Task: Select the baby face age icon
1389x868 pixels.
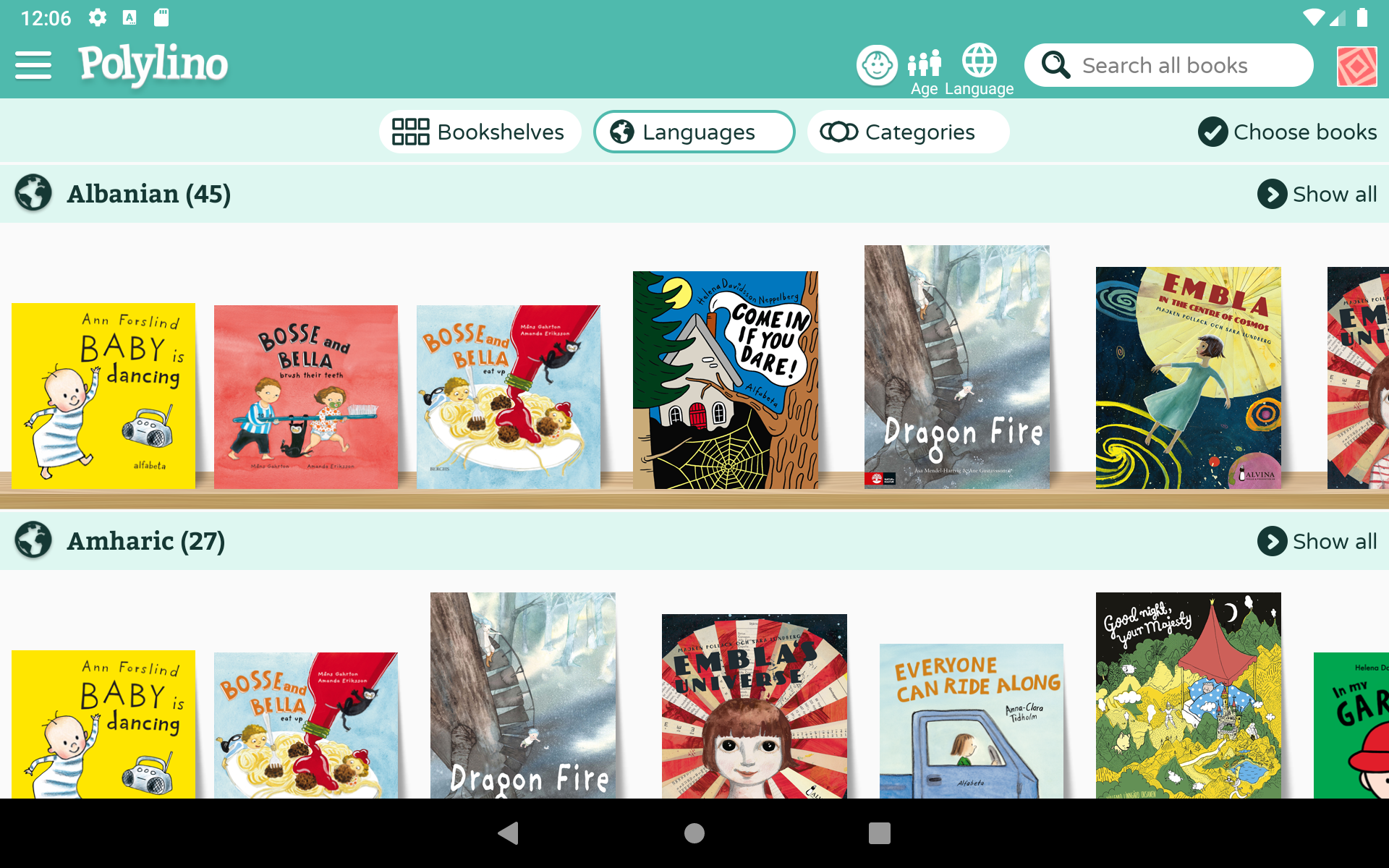Action: [877, 65]
